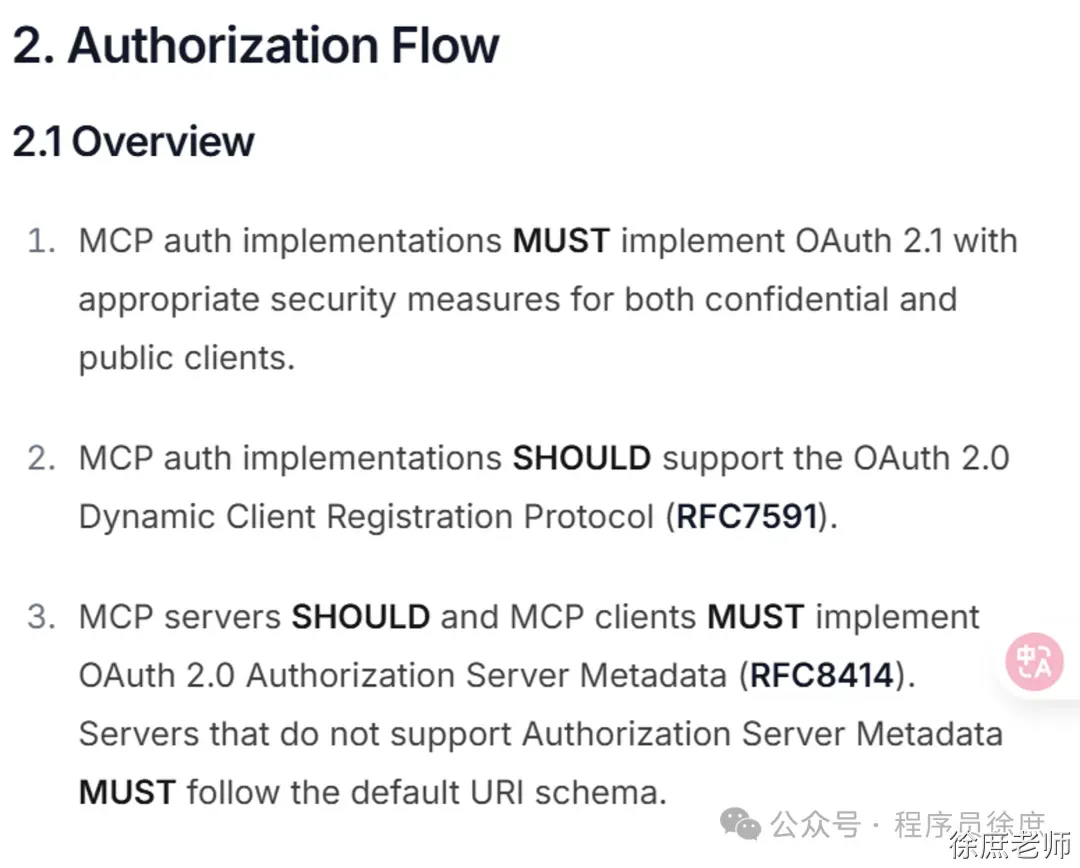This screenshot has width=1080, height=868.
Task: Click bold "SHOULD" after "MCP servers"
Action: click(360, 617)
